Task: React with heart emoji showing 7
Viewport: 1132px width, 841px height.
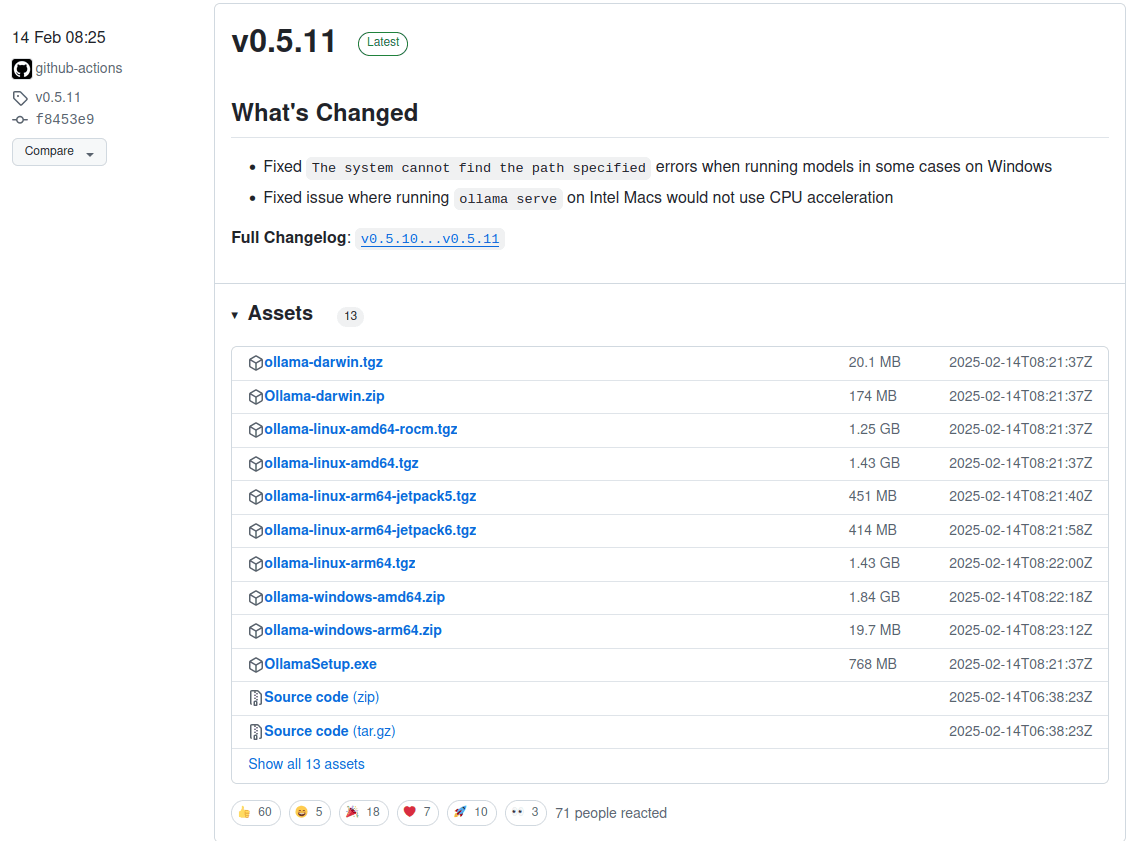Action: (x=418, y=813)
